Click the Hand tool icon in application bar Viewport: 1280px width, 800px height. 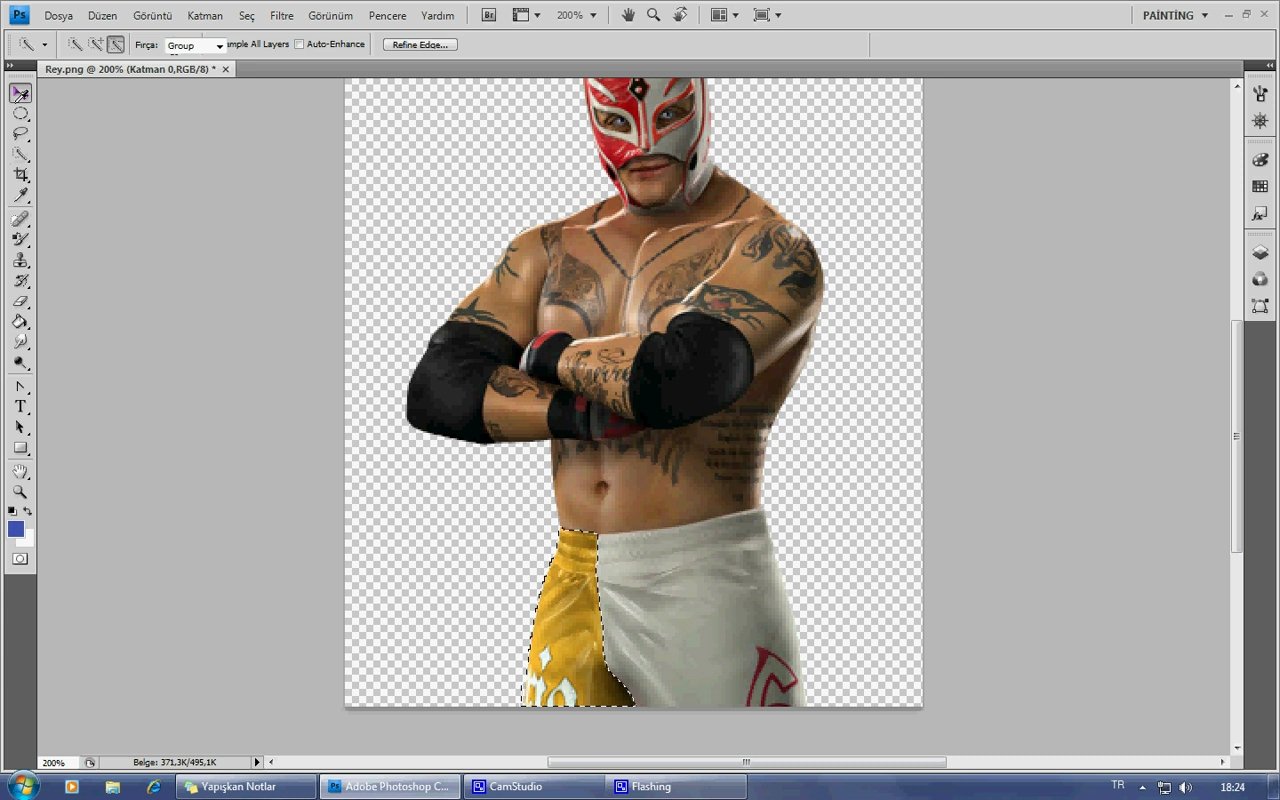[x=628, y=15]
